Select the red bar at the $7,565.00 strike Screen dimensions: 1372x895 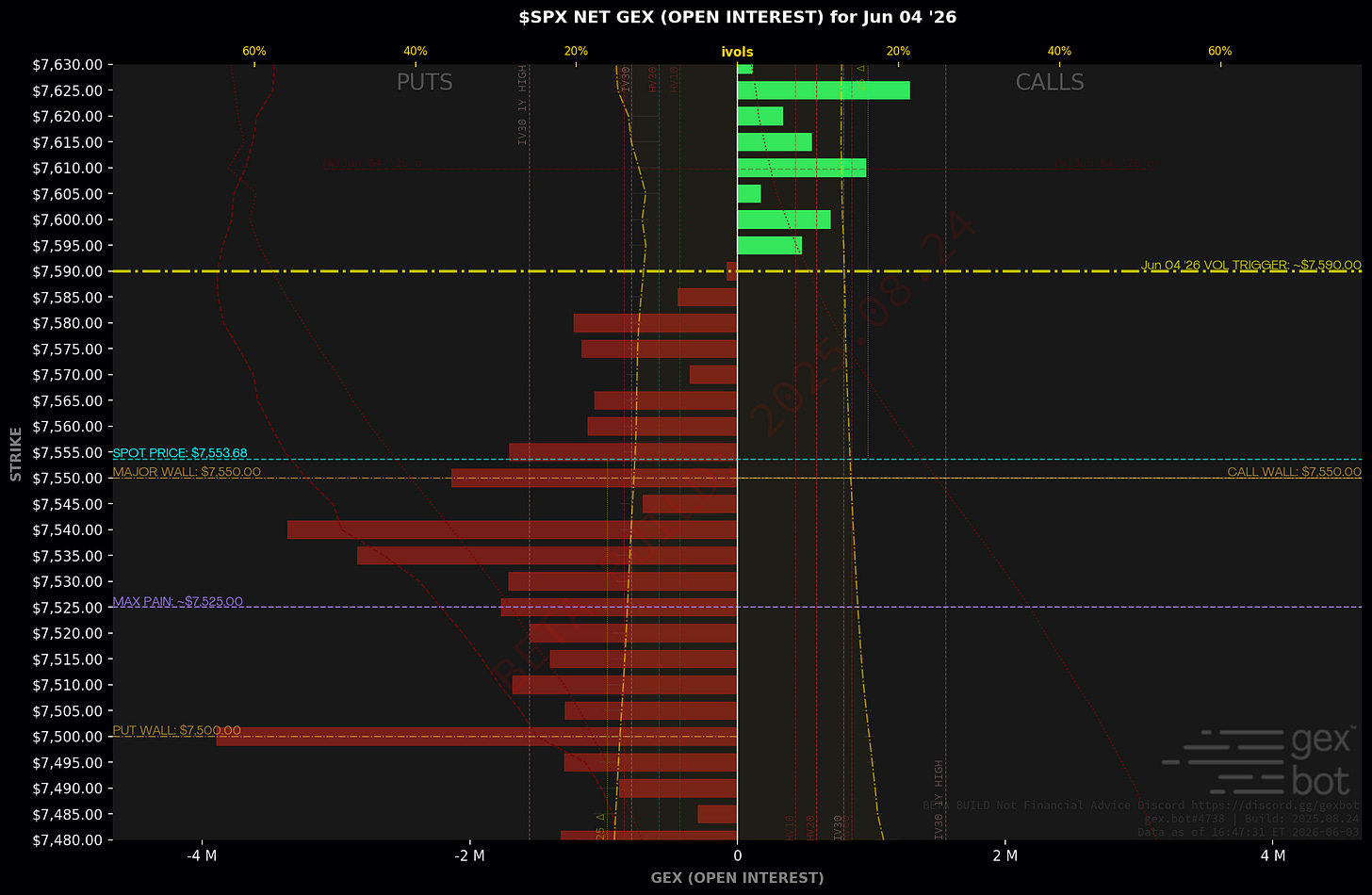click(666, 400)
